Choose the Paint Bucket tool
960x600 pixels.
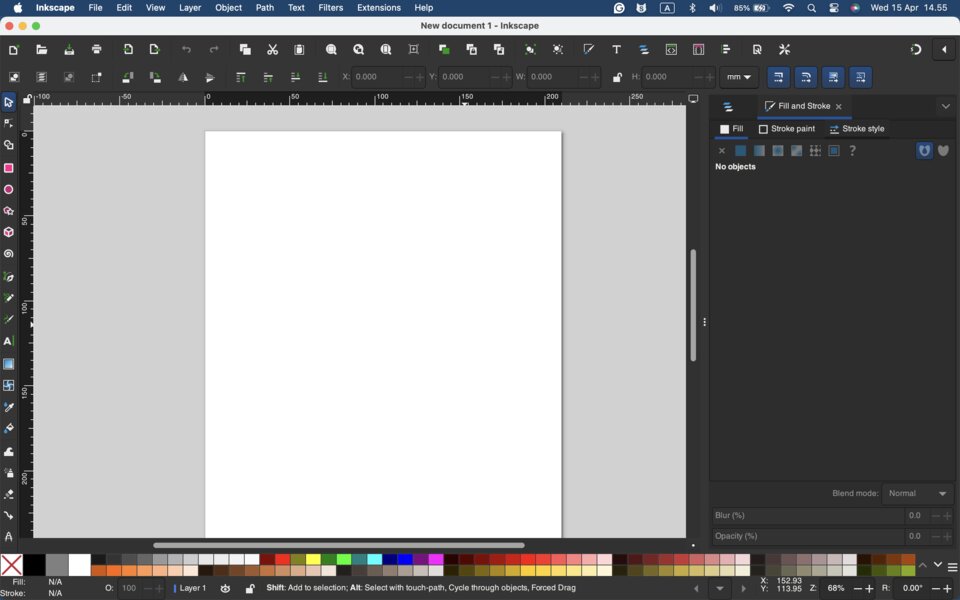coord(9,428)
